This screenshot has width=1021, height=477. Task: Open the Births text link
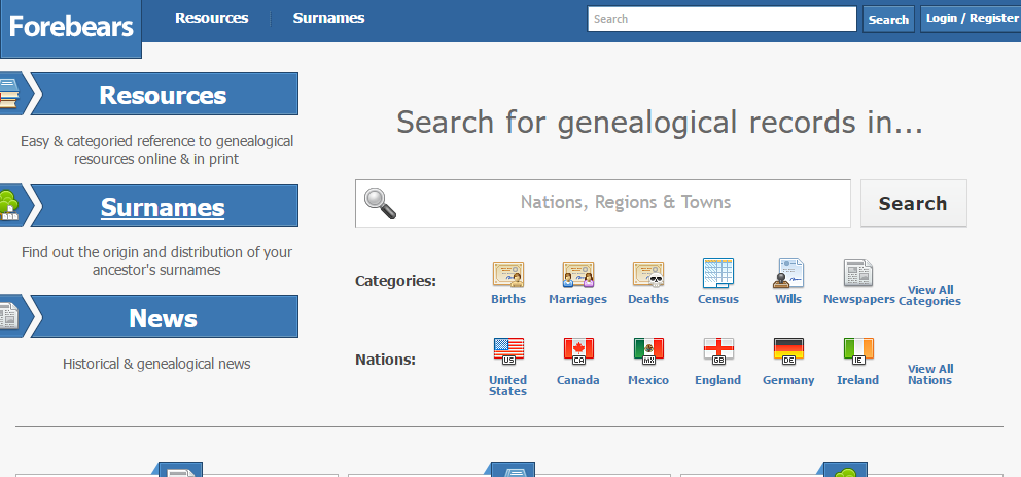click(509, 299)
